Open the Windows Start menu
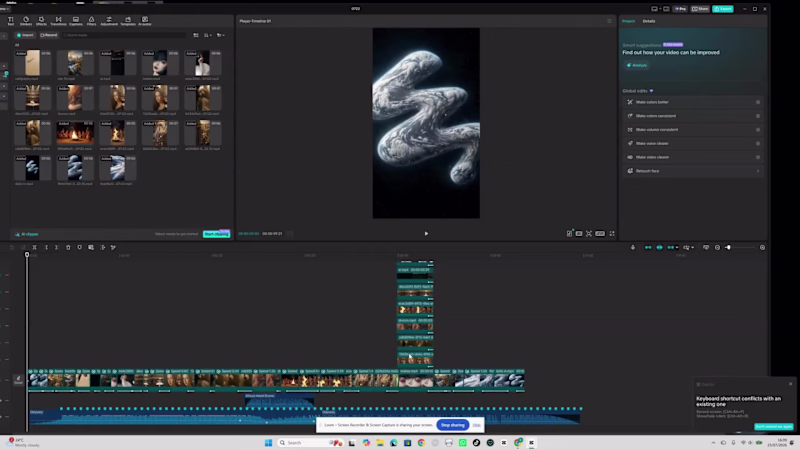This screenshot has width=800, height=450. [x=268, y=442]
